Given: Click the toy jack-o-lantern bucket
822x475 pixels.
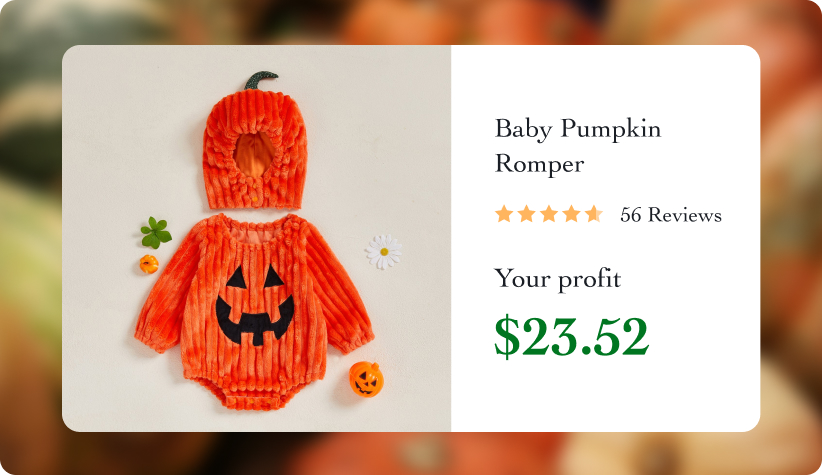Looking at the screenshot, I should click(366, 379).
